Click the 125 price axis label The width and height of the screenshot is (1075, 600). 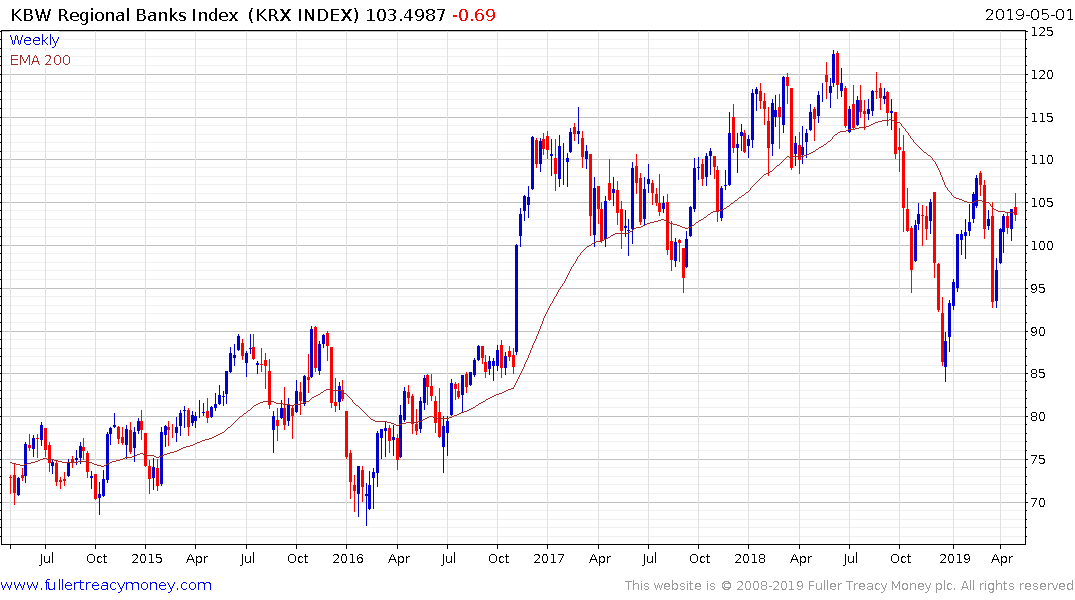click(x=1042, y=32)
